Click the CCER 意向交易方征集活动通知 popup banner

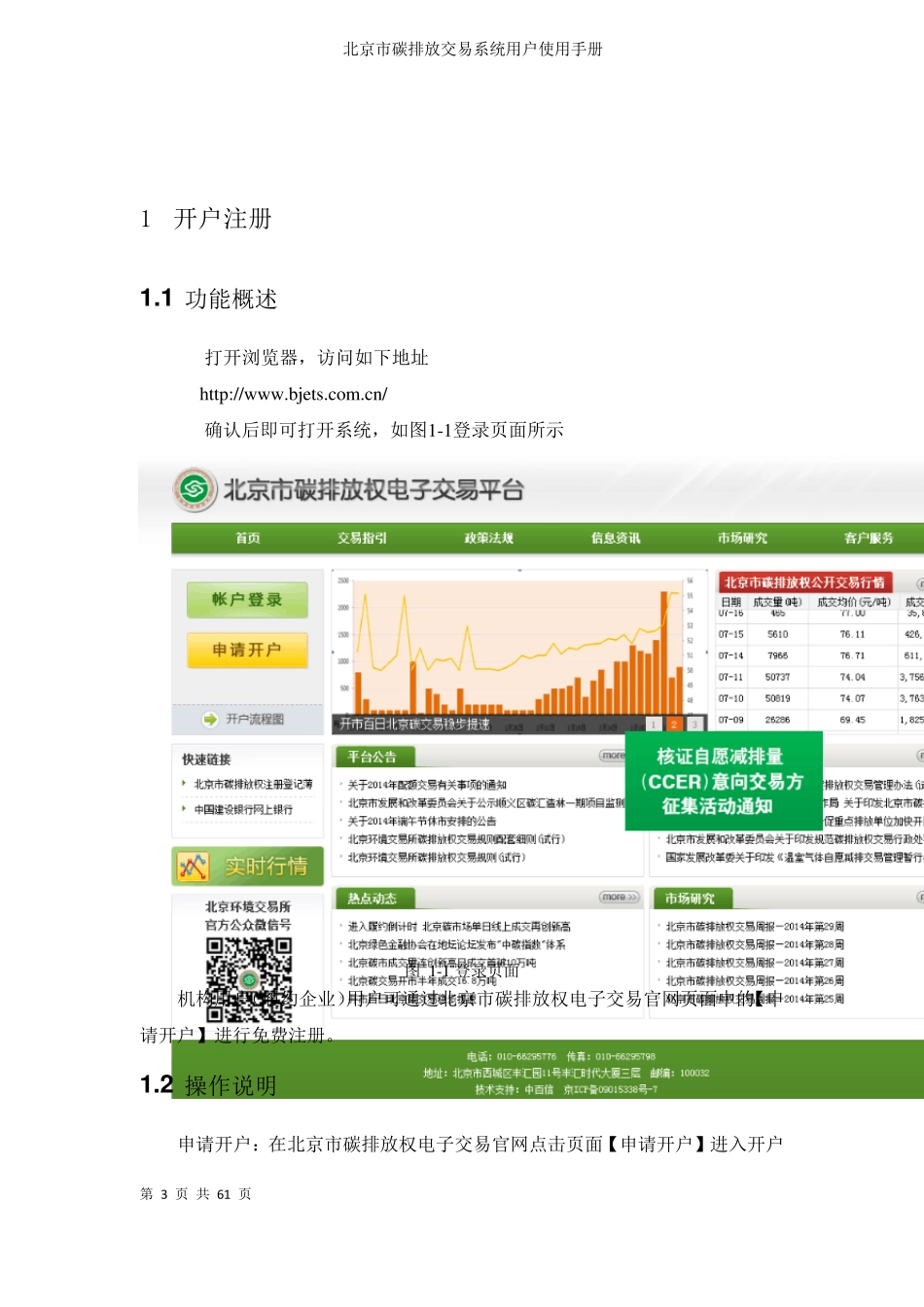724,781
